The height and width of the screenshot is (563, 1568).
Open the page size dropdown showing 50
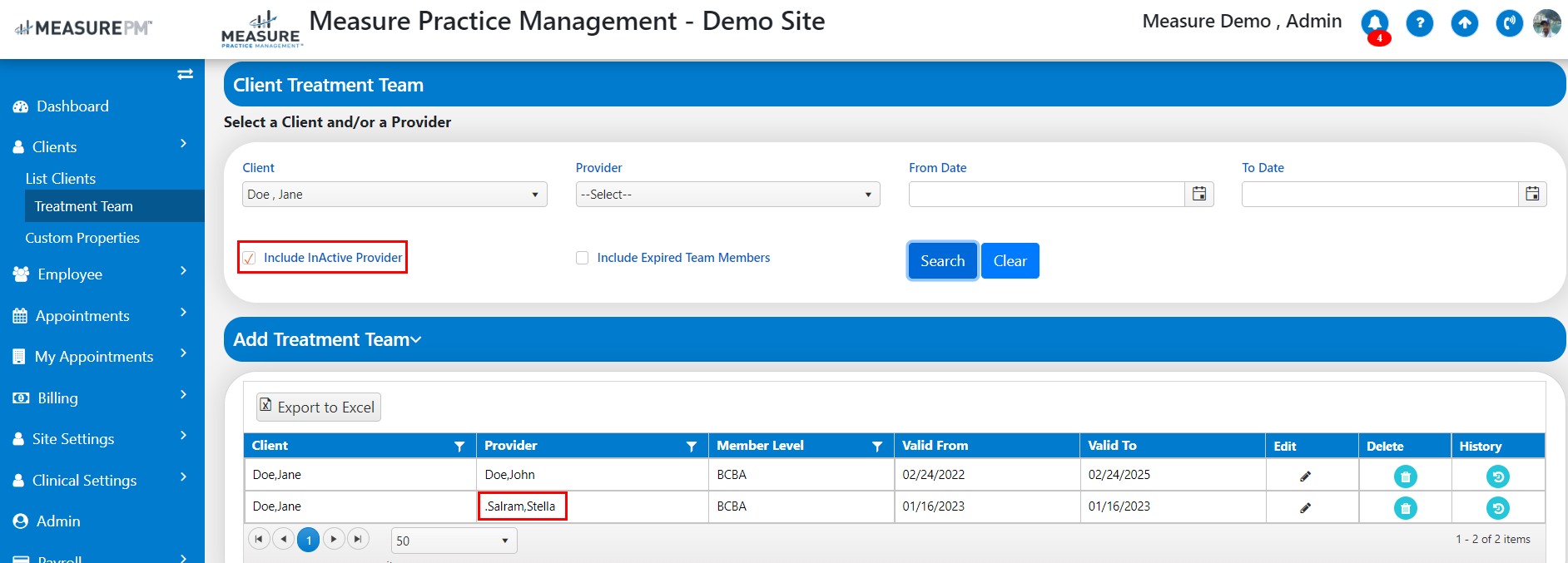454,541
